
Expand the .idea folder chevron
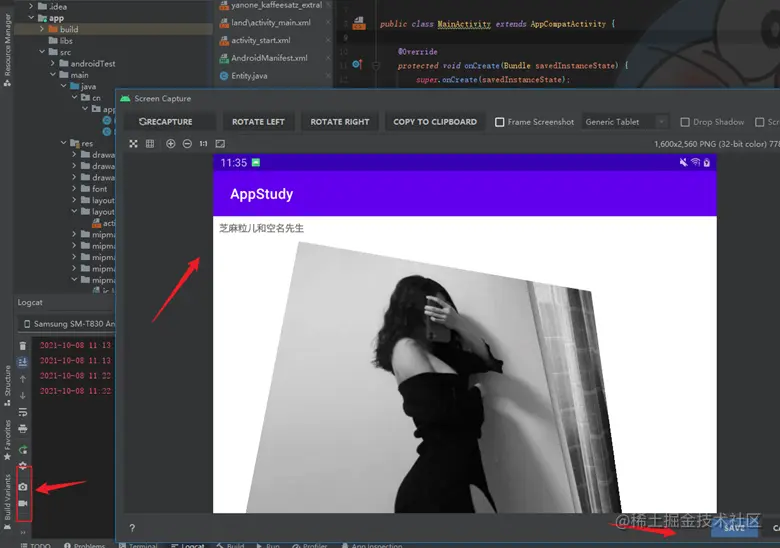31,6
